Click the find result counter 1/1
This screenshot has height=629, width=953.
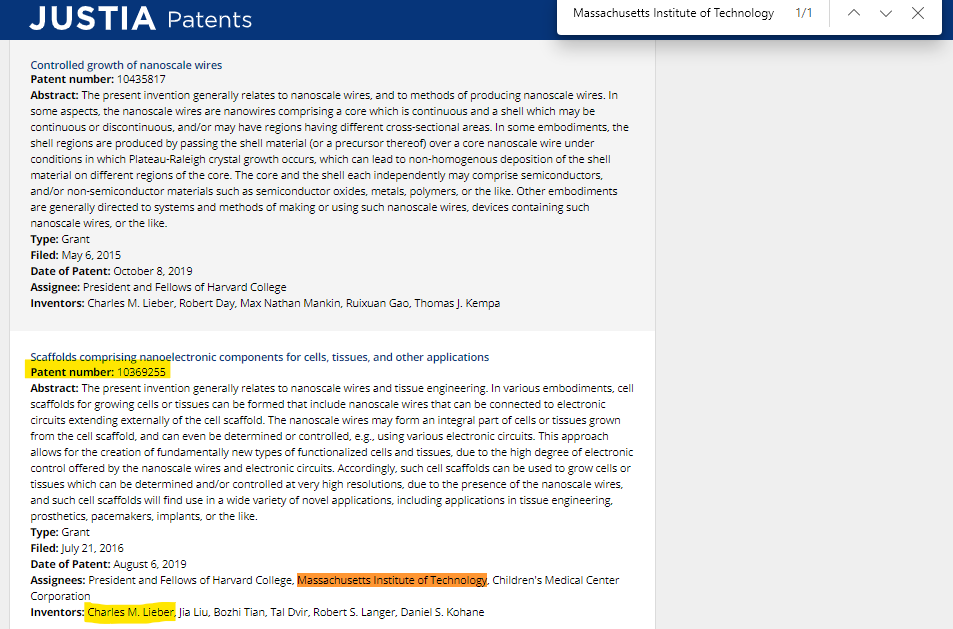(803, 13)
